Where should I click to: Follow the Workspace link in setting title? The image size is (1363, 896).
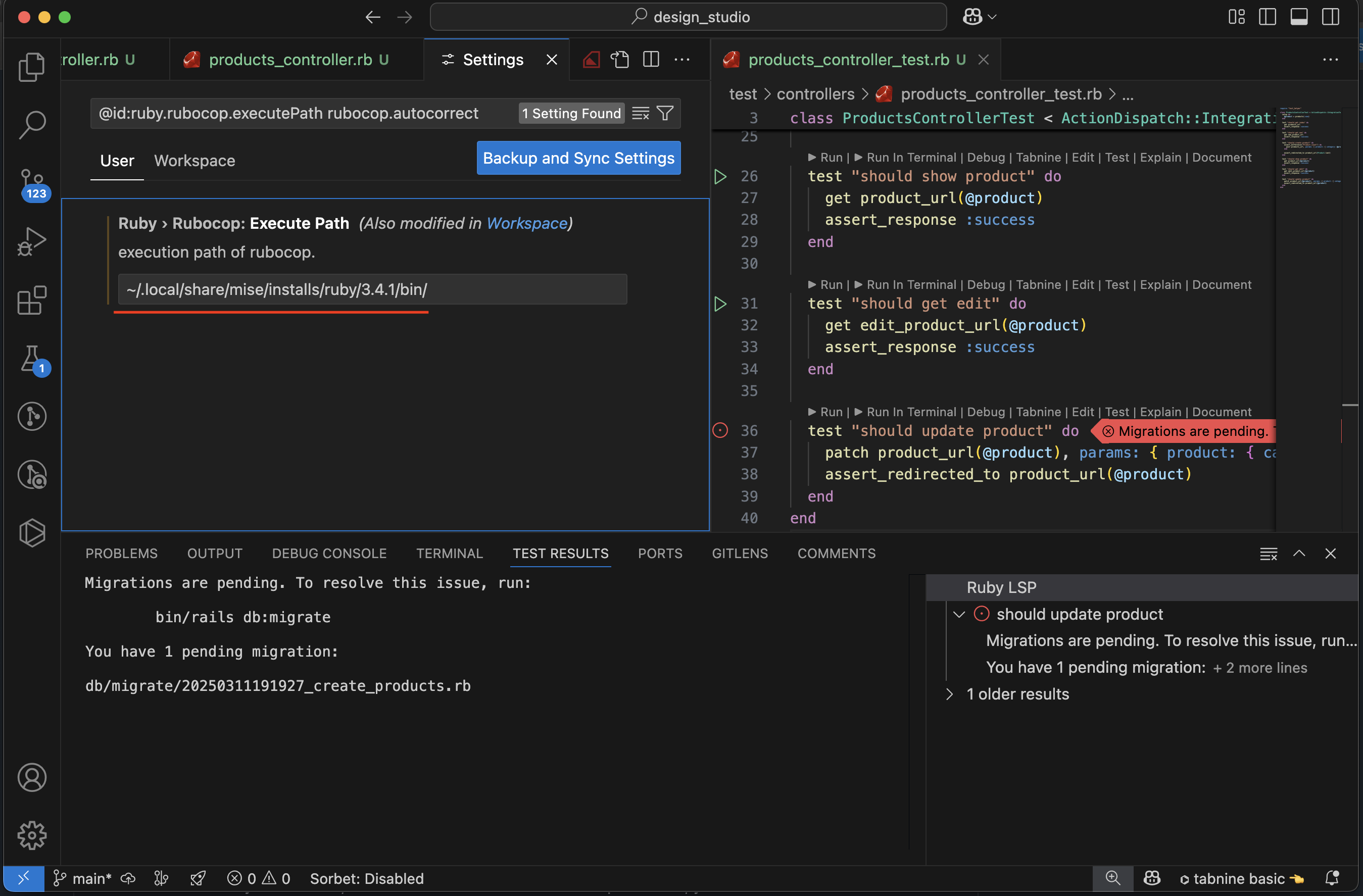pyautogui.click(x=526, y=223)
